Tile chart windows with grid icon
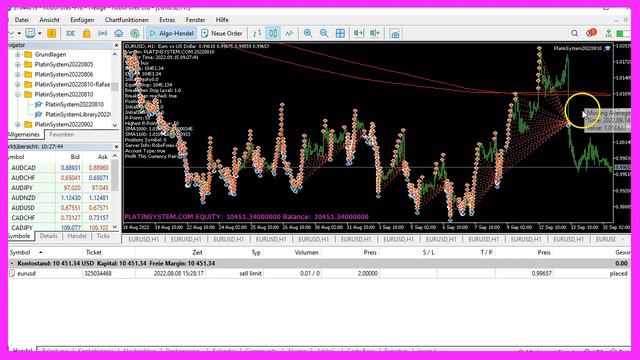 (x=340, y=33)
